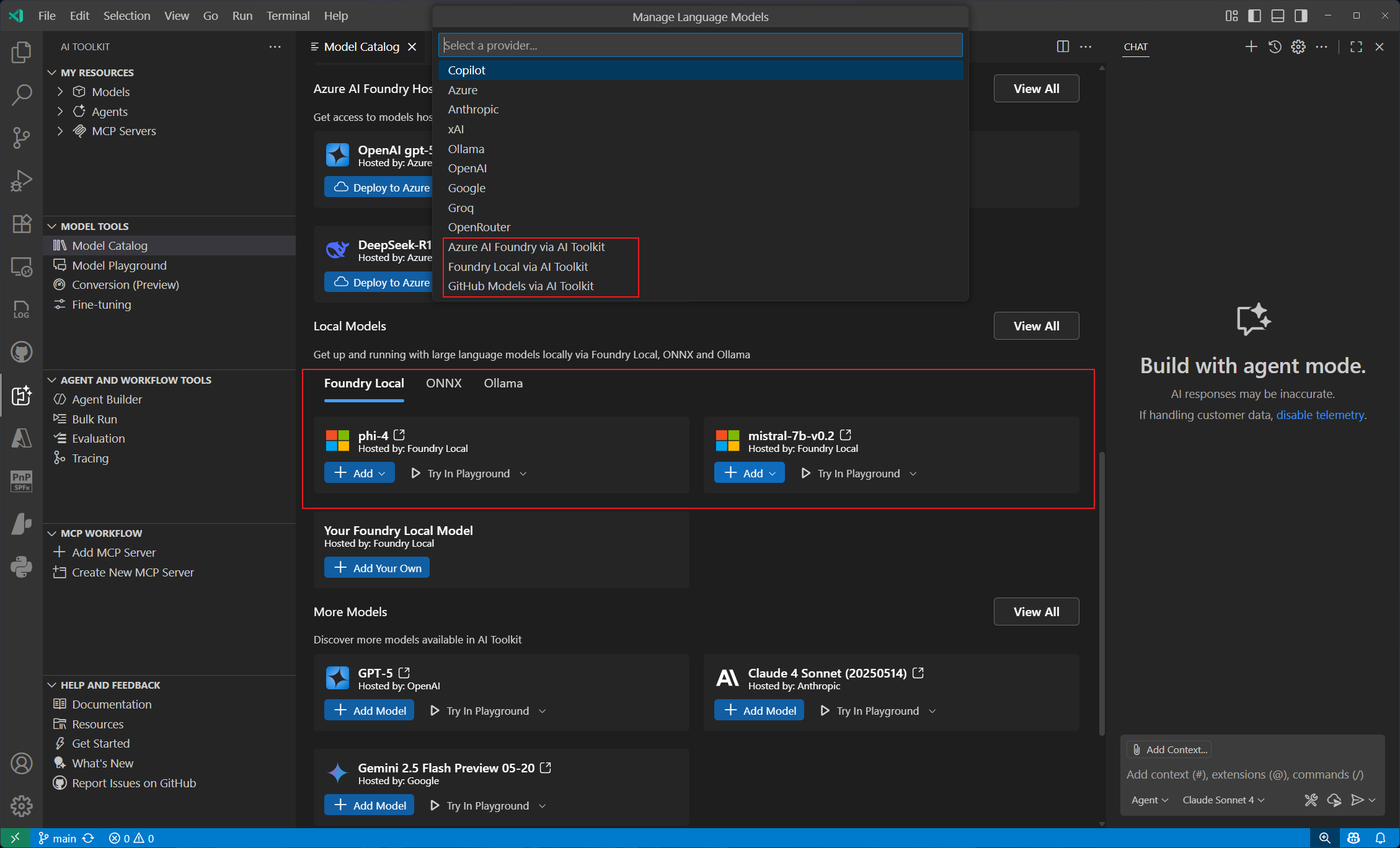Viewport: 1400px width, 848px height.
Task: Open the Claude Sonnet 4 model picker
Action: click(1223, 800)
